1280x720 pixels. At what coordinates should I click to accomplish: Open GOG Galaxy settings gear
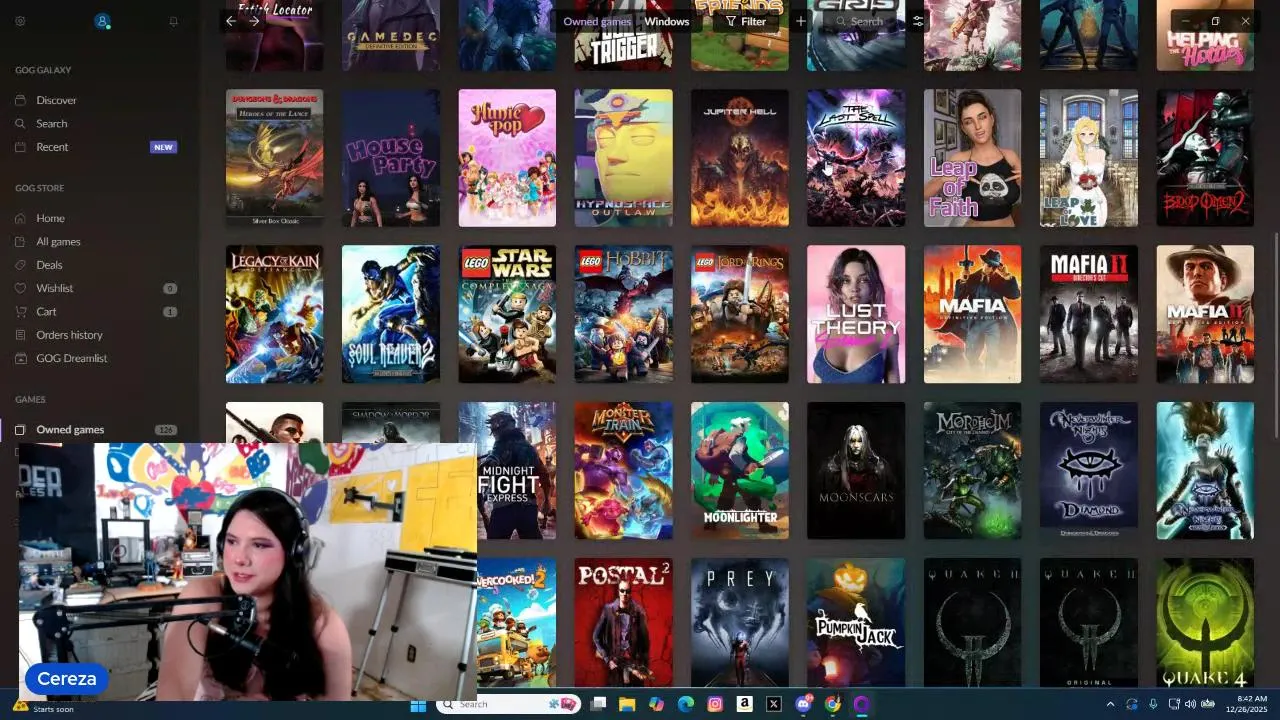coord(20,21)
